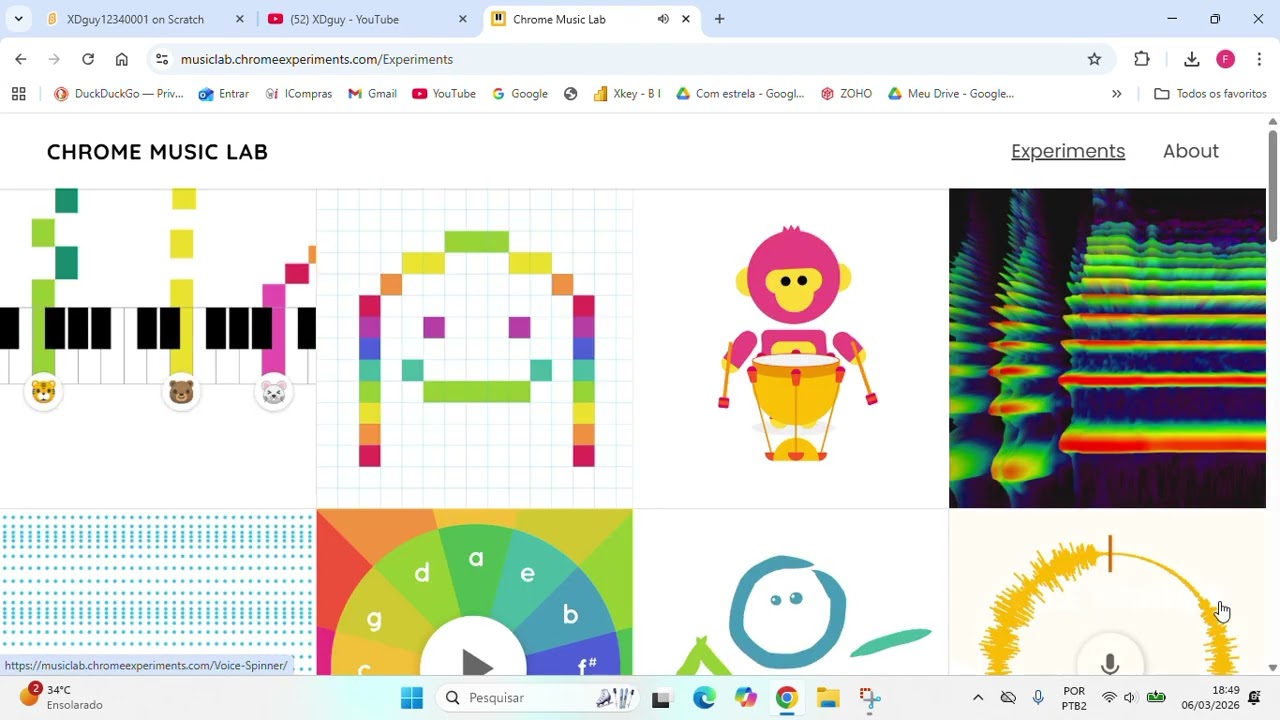The image size is (1280, 720).
Task: Click the Pesquisar taskbar search box
Action: point(540,698)
